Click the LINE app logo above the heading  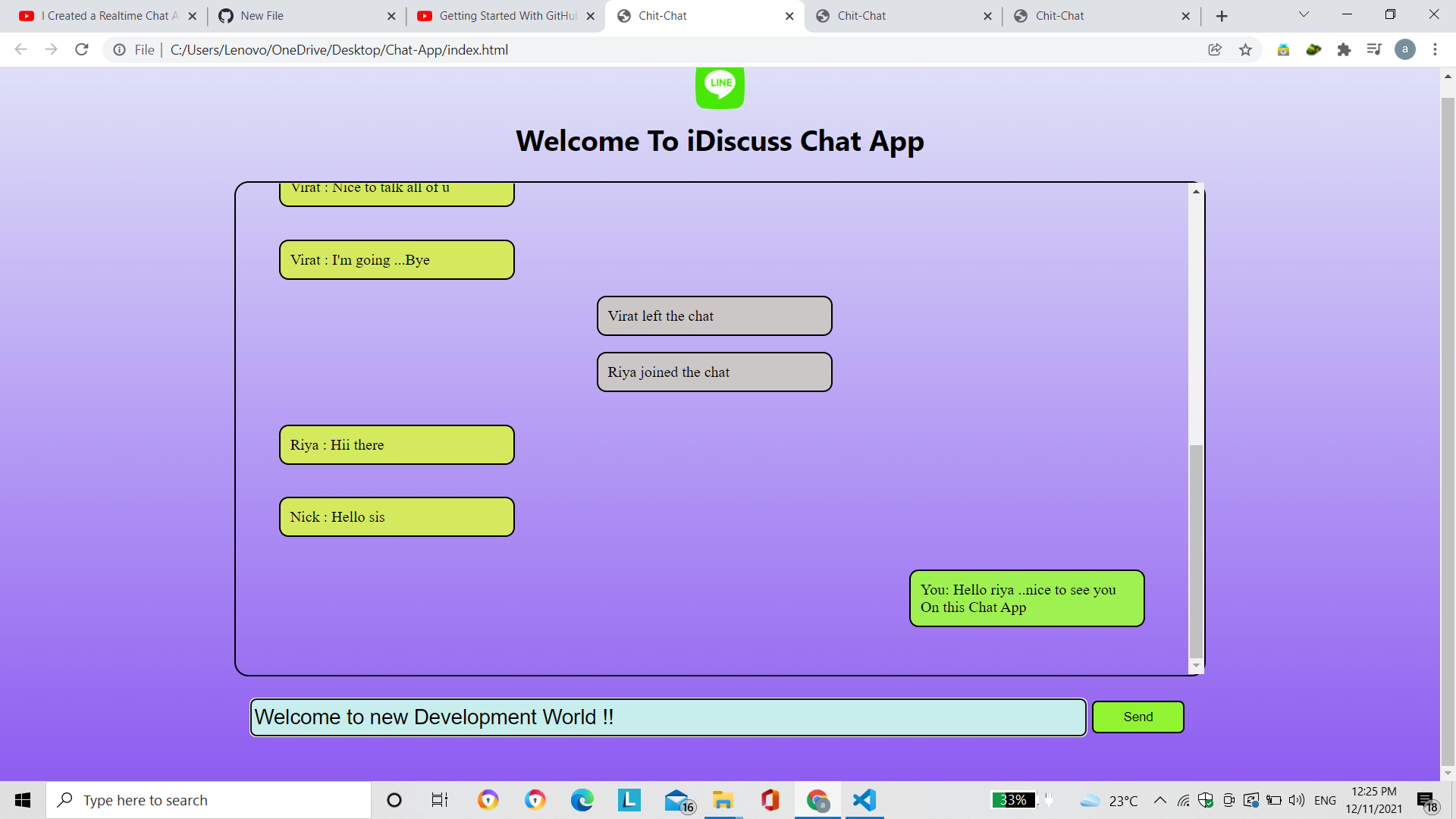click(x=720, y=86)
